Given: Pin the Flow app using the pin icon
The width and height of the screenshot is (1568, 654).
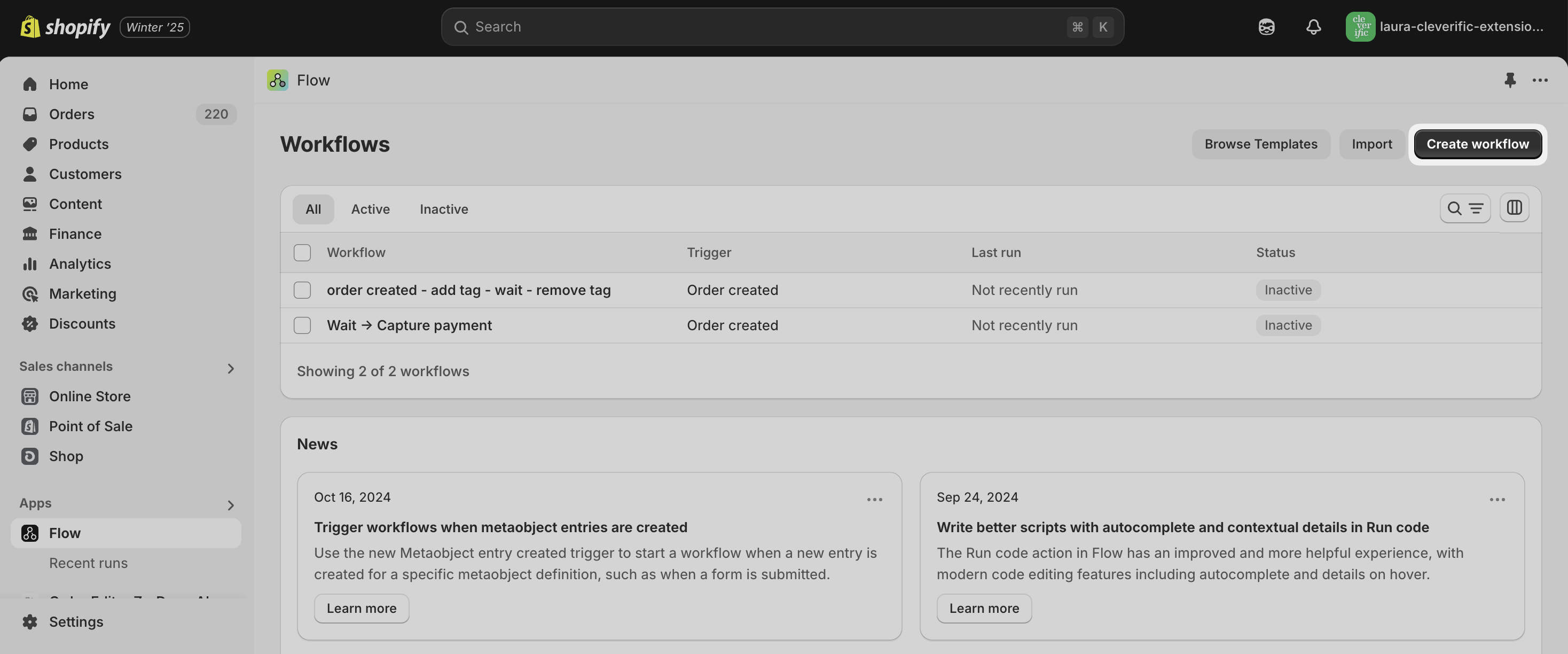Looking at the screenshot, I should pyautogui.click(x=1510, y=80).
